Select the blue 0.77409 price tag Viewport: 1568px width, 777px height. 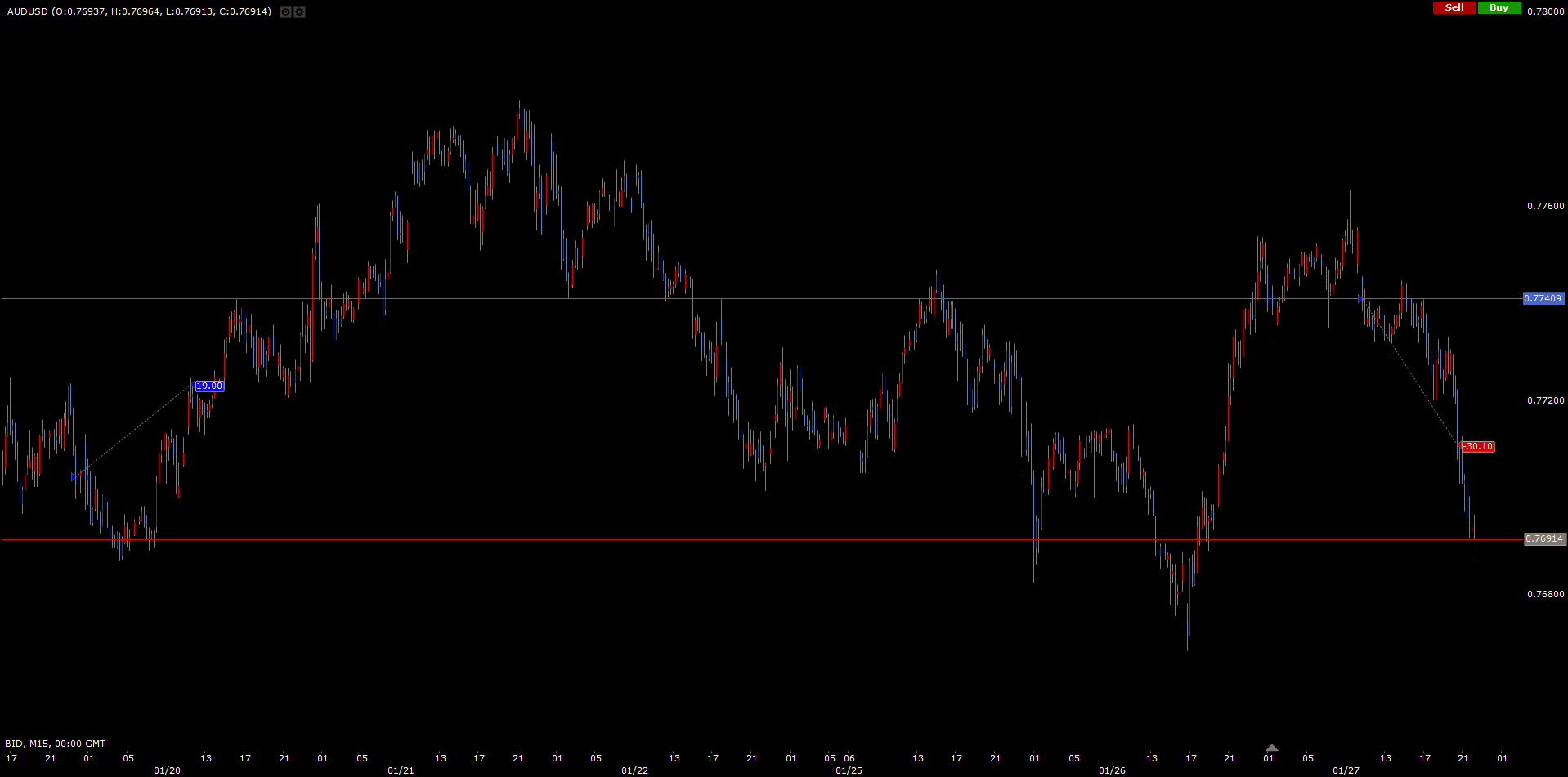pyautogui.click(x=1543, y=299)
